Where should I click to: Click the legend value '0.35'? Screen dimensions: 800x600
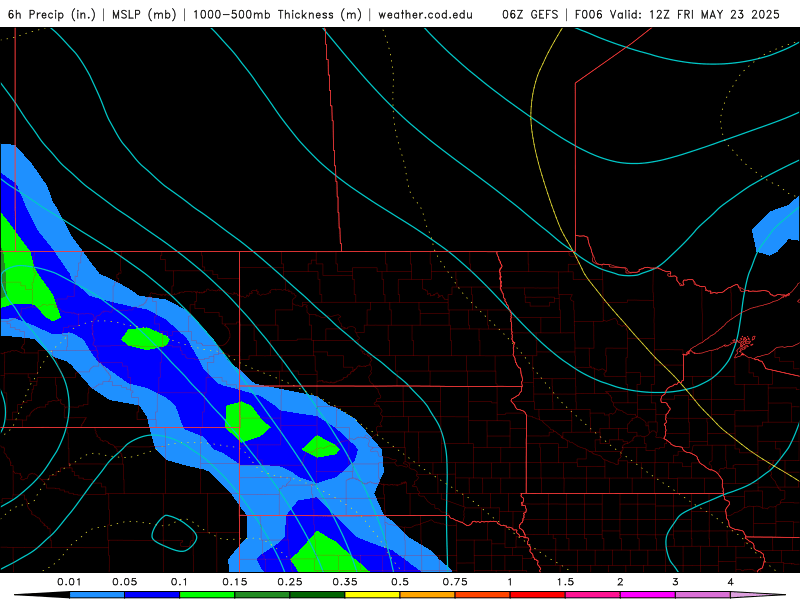pos(345,582)
